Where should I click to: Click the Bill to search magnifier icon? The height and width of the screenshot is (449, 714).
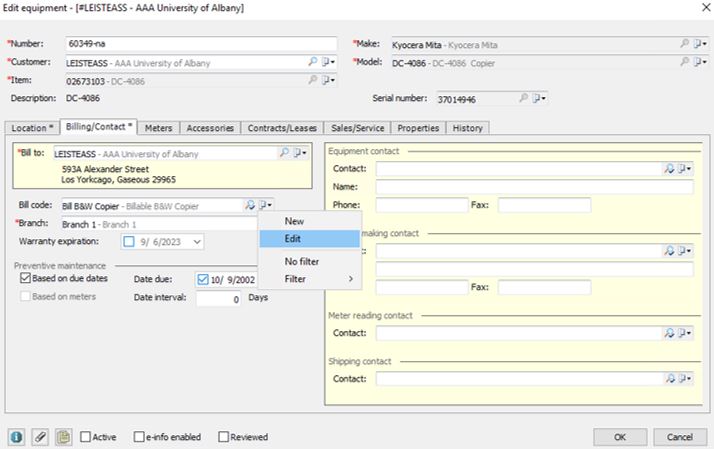[284, 153]
